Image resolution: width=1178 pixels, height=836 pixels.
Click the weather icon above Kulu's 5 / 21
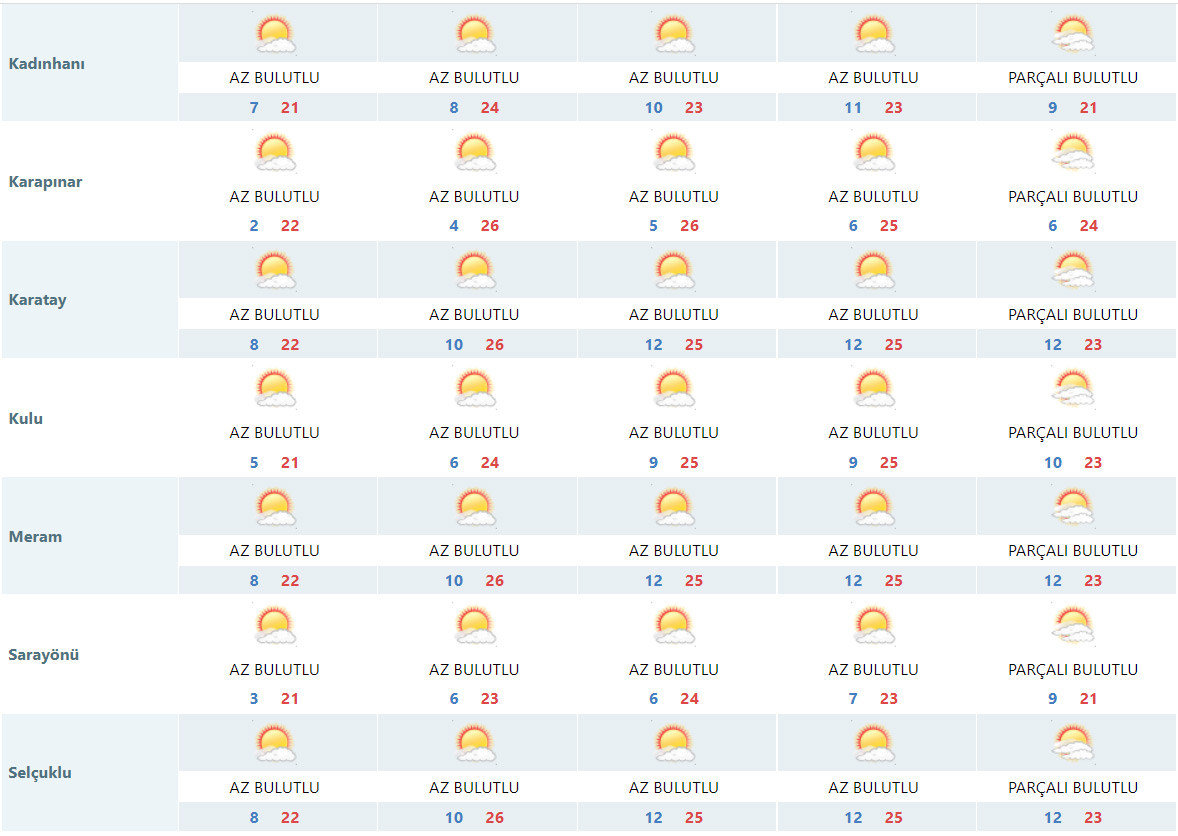275,389
